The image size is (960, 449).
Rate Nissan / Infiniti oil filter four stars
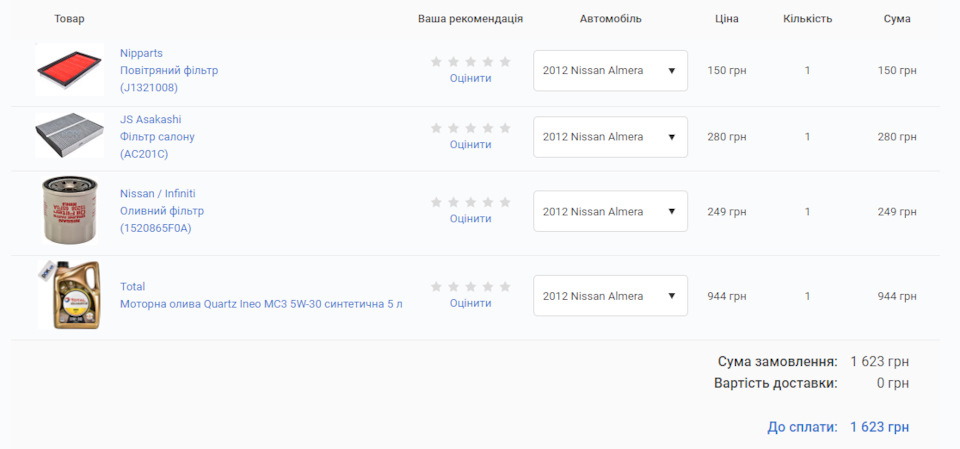pos(488,202)
